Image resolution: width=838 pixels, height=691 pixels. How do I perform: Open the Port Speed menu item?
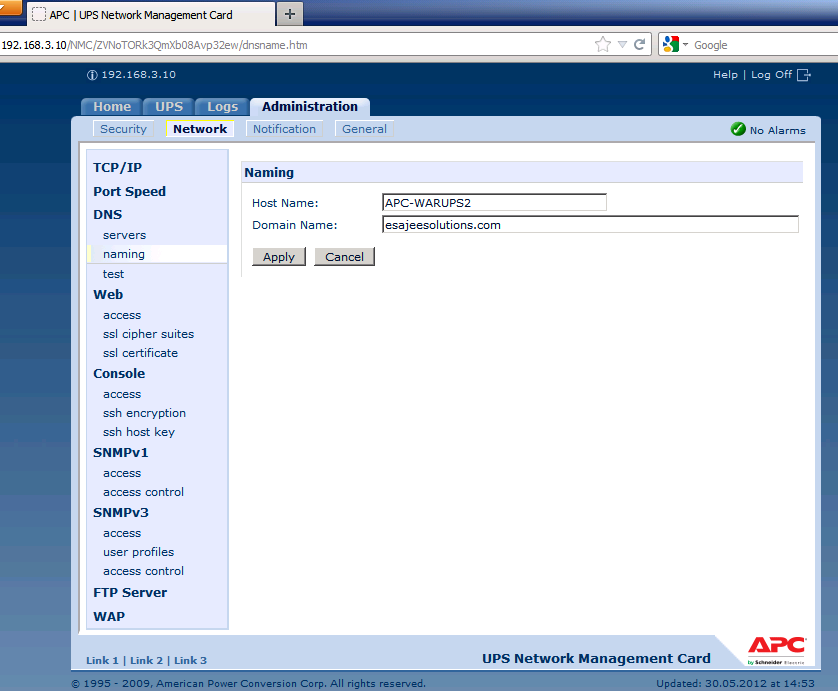coord(129,191)
